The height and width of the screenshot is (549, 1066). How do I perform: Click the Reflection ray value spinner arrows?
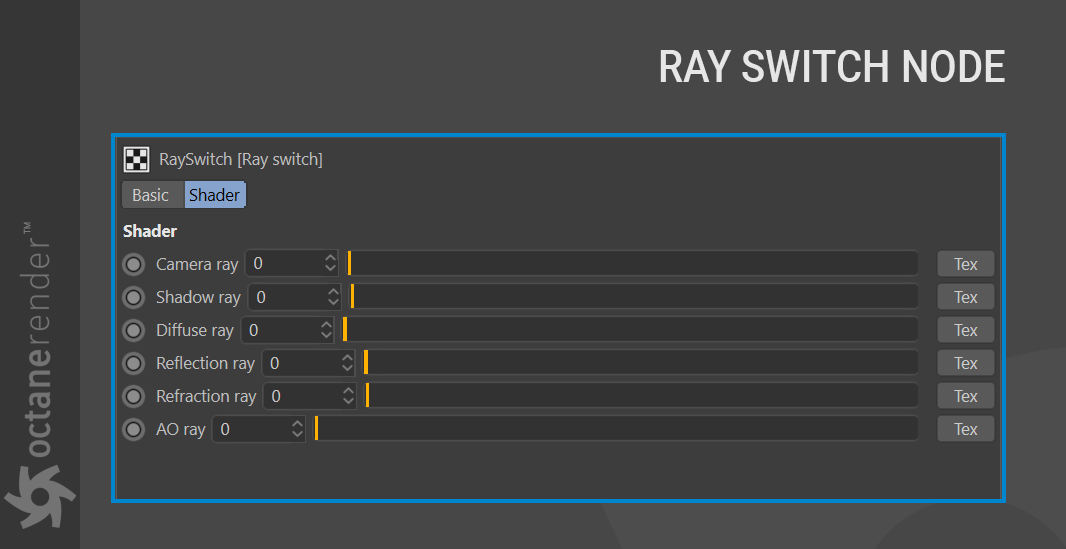(347, 363)
